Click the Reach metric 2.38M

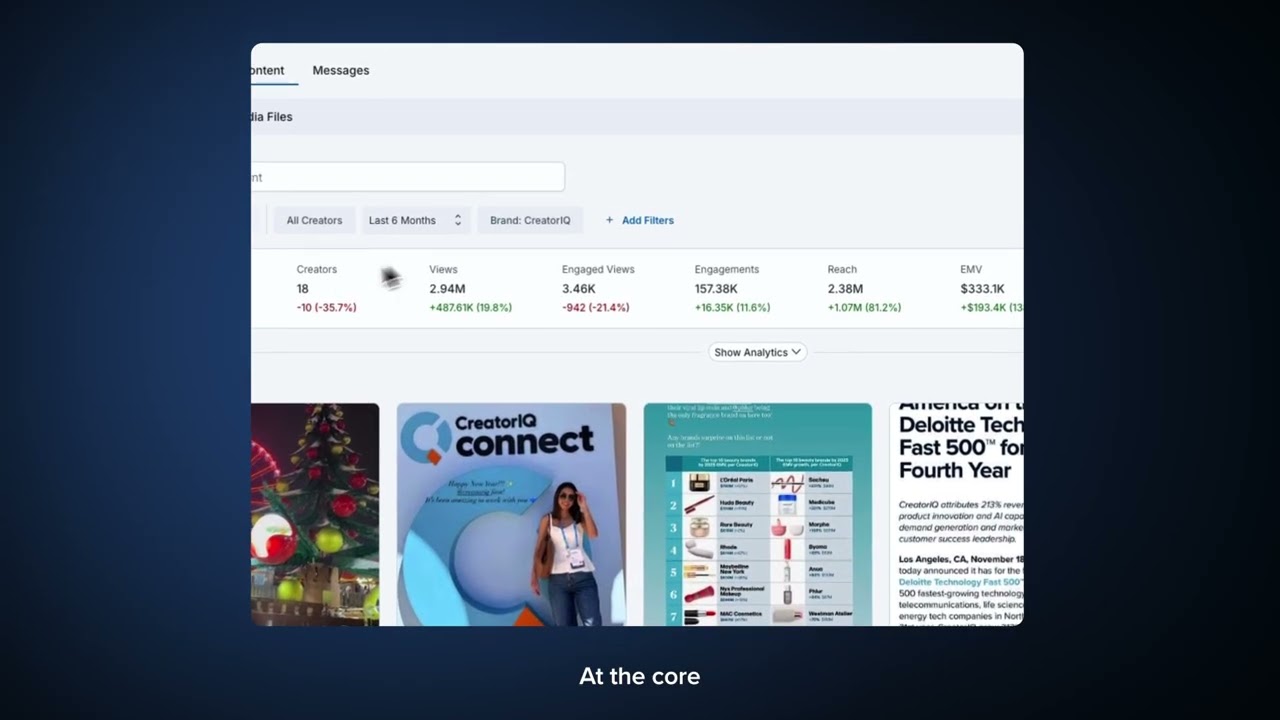845,288
